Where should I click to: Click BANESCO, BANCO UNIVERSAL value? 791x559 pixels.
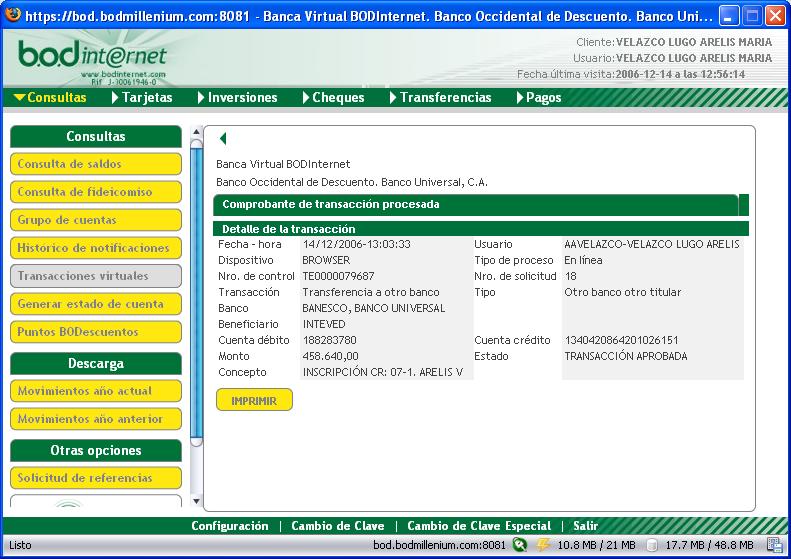(374, 308)
